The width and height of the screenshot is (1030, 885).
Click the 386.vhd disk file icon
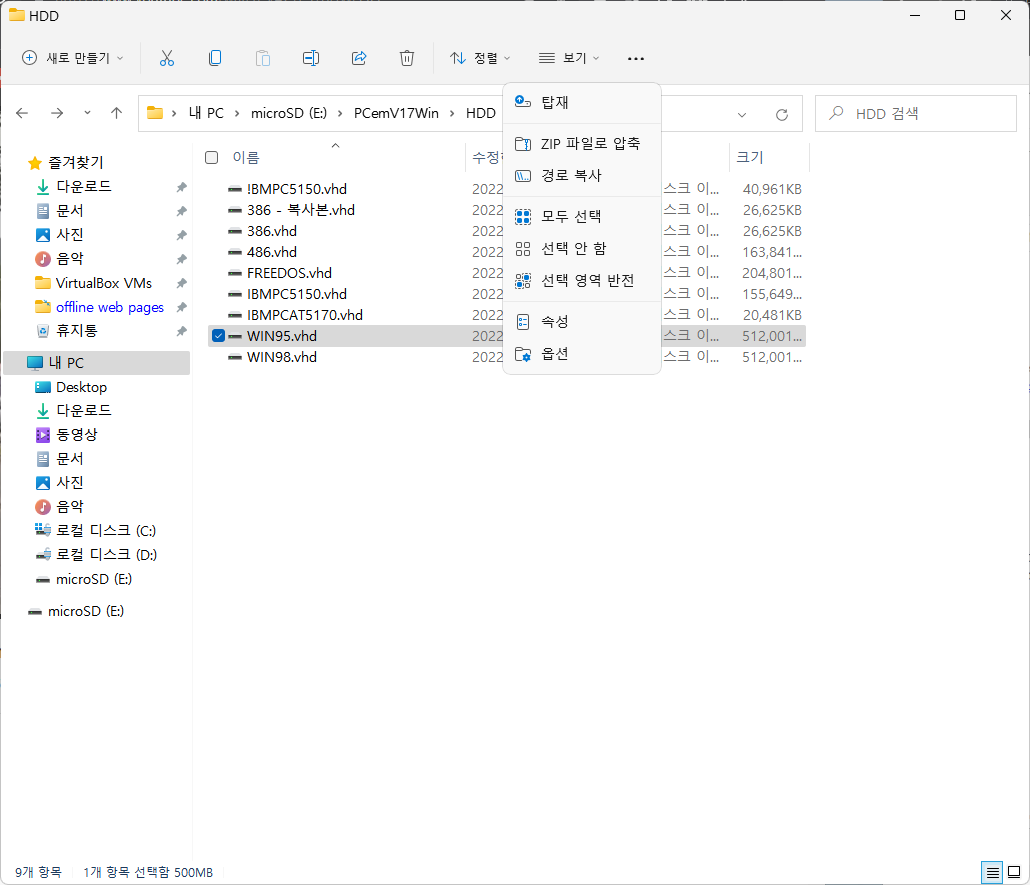tap(235, 231)
